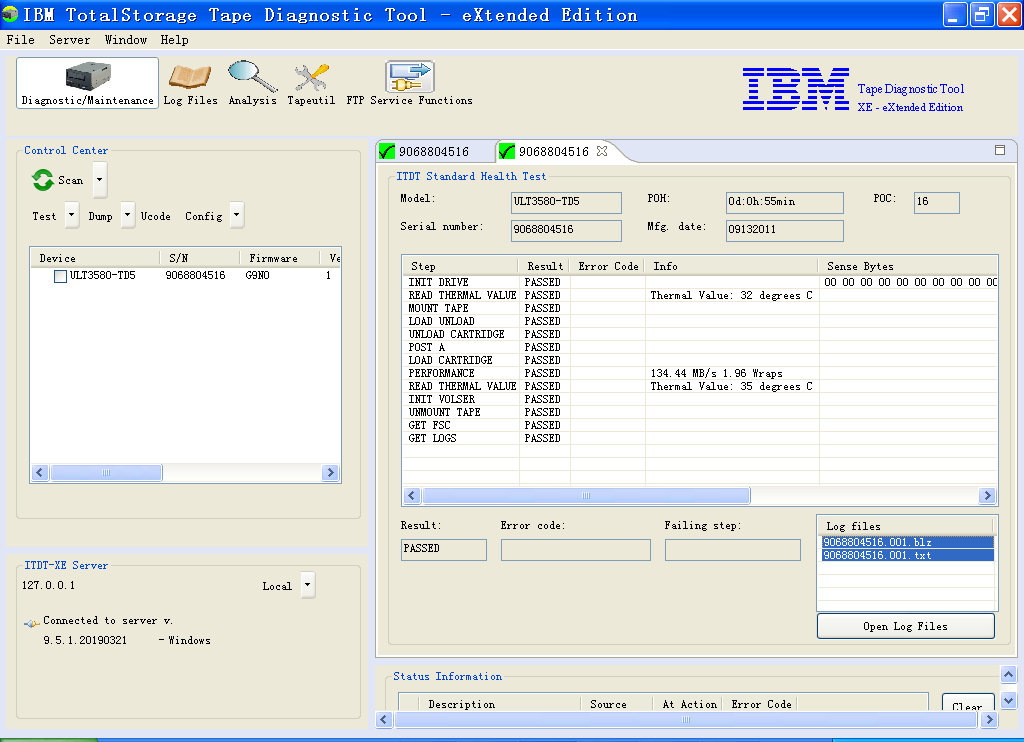
Task: Click the IBM logo
Action: click(x=795, y=88)
